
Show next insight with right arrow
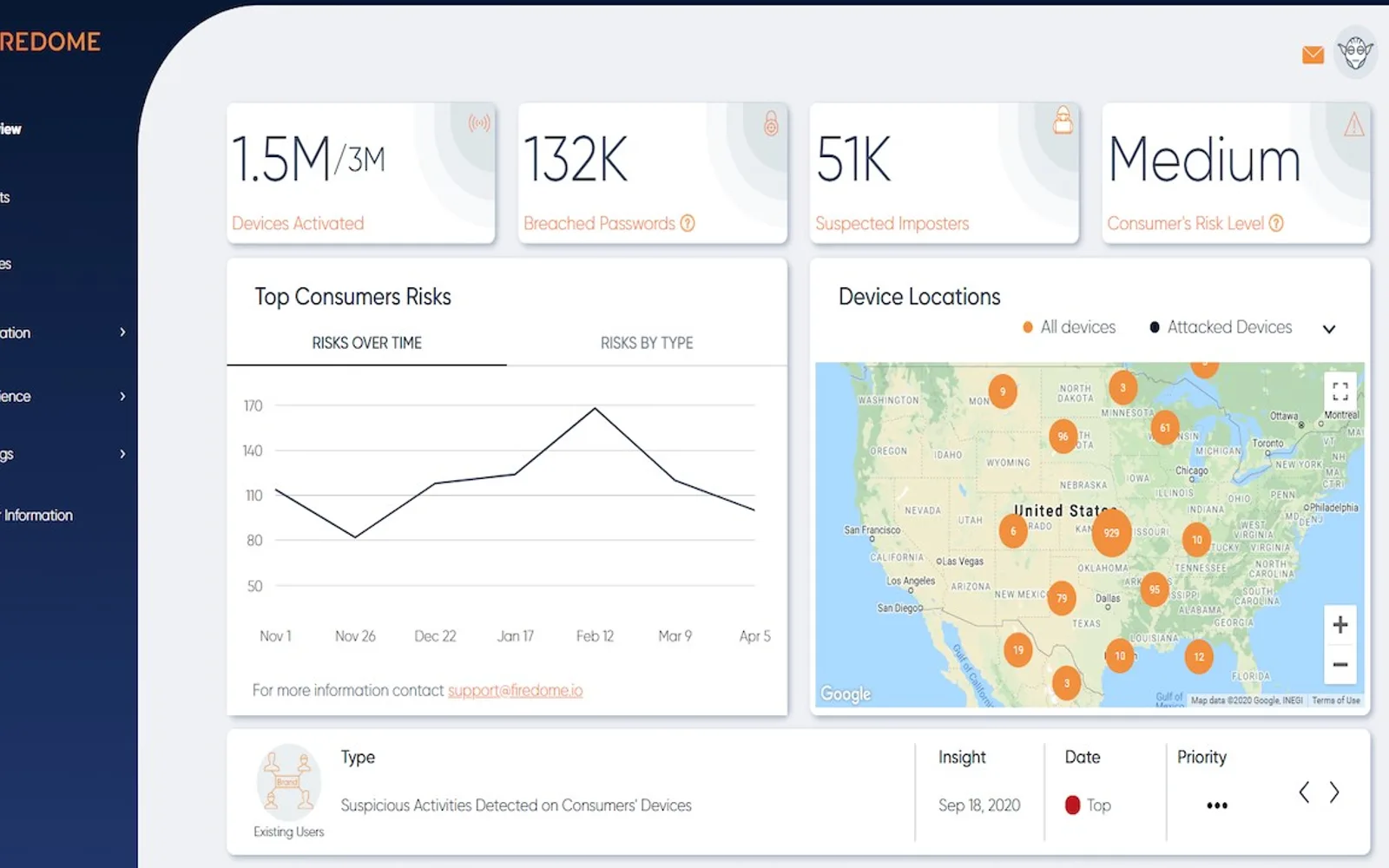tap(1334, 792)
